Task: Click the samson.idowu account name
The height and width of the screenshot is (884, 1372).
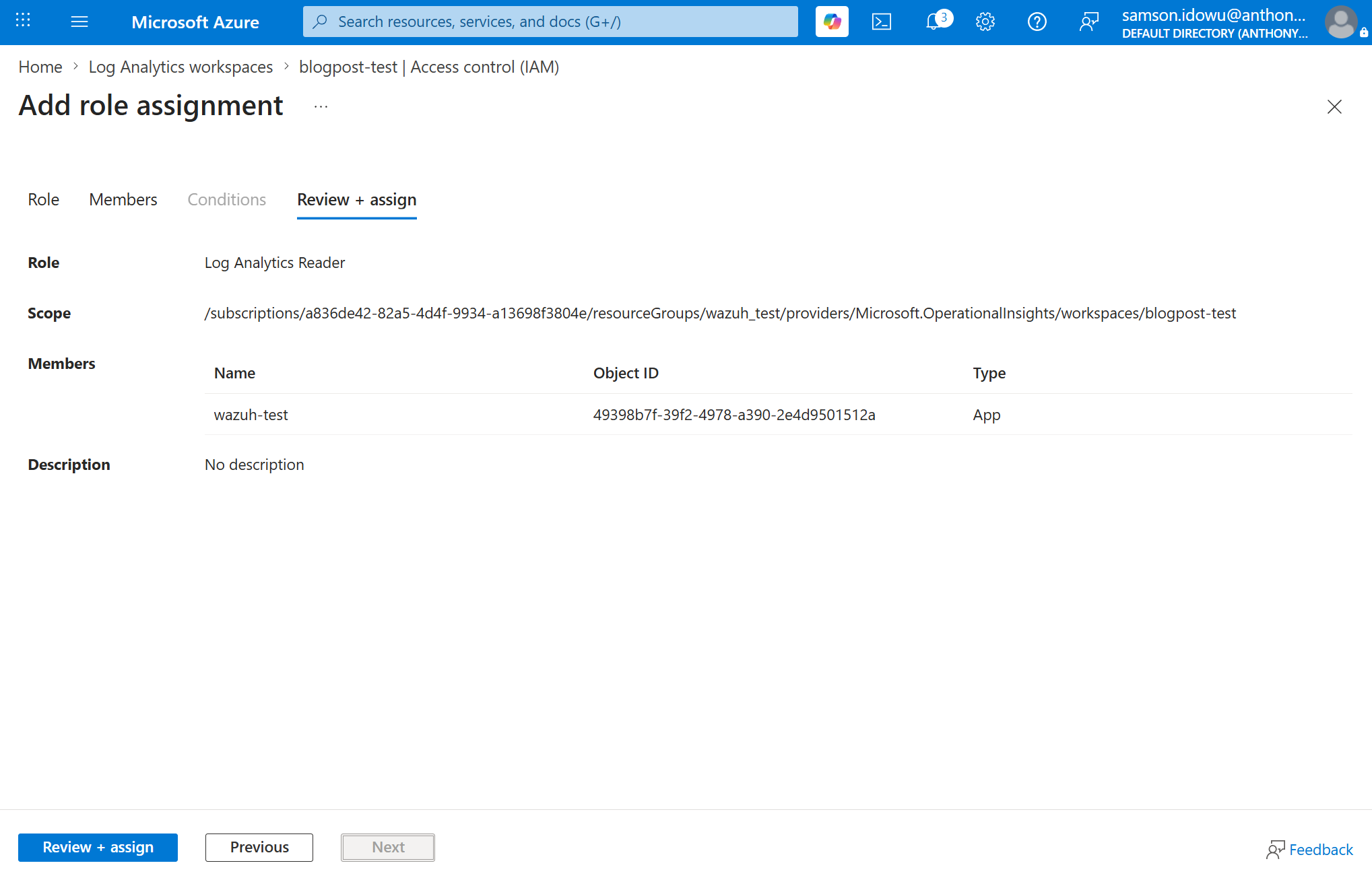Action: (x=1214, y=15)
